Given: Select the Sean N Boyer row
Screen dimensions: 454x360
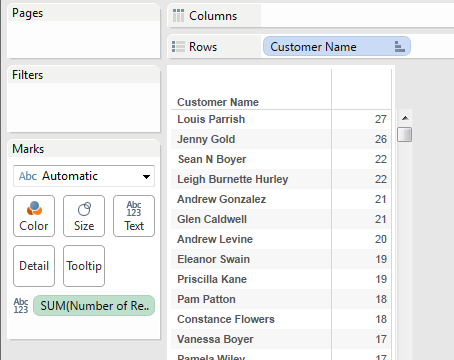Looking at the screenshot, I should pyautogui.click(x=281, y=159).
